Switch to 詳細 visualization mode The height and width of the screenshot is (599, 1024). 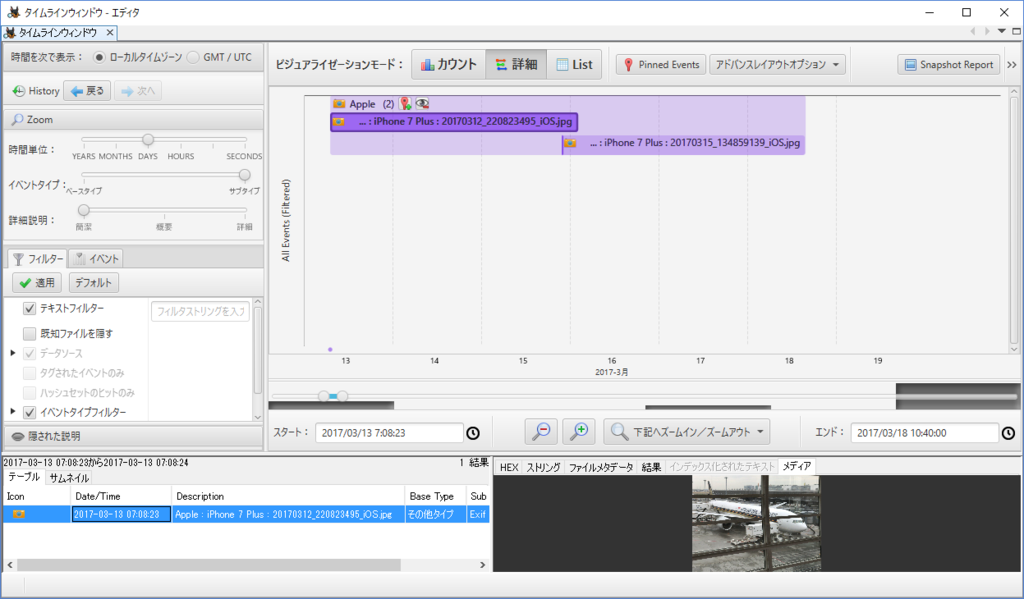(x=516, y=65)
